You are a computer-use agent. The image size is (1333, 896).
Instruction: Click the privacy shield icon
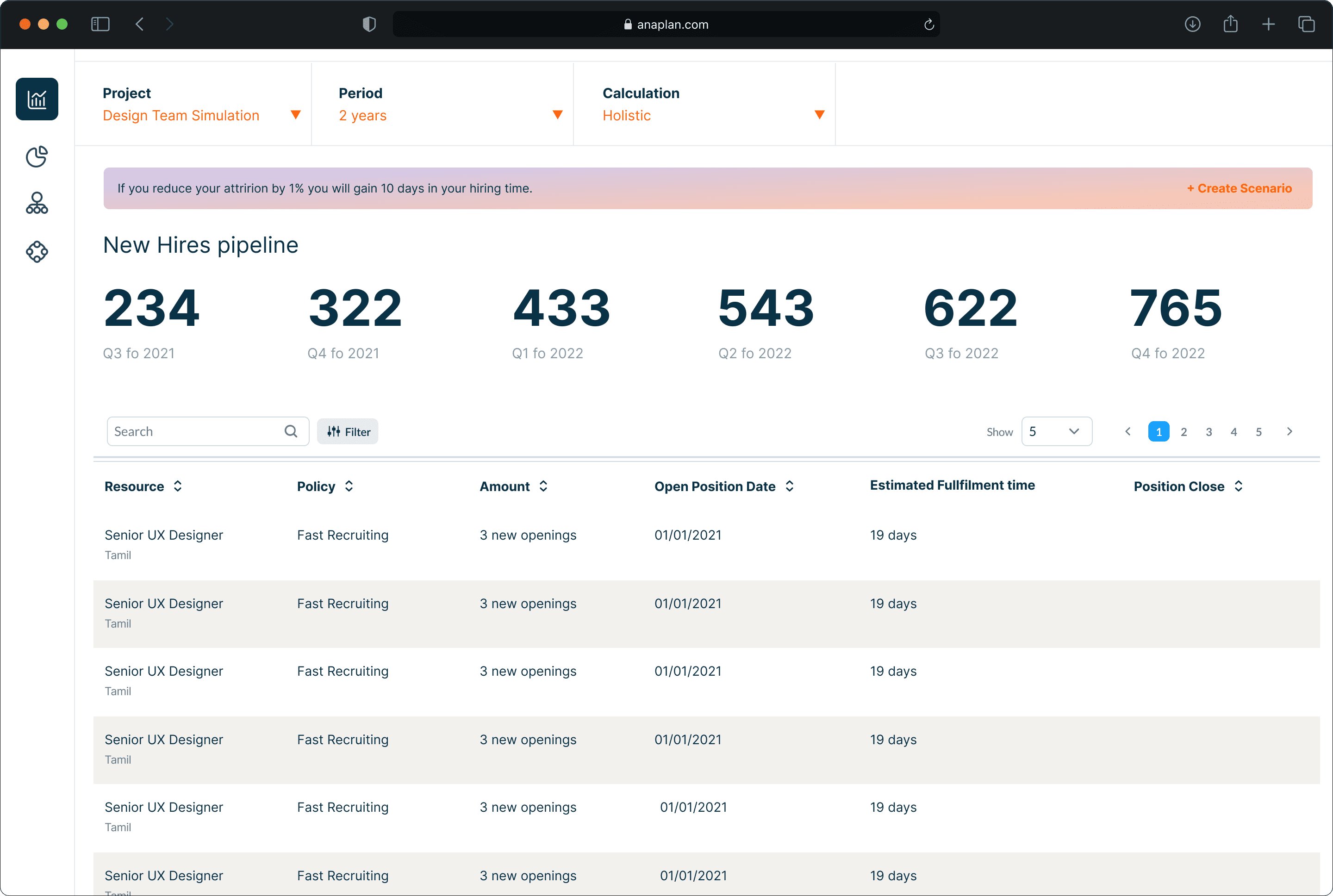pos(369,24)
